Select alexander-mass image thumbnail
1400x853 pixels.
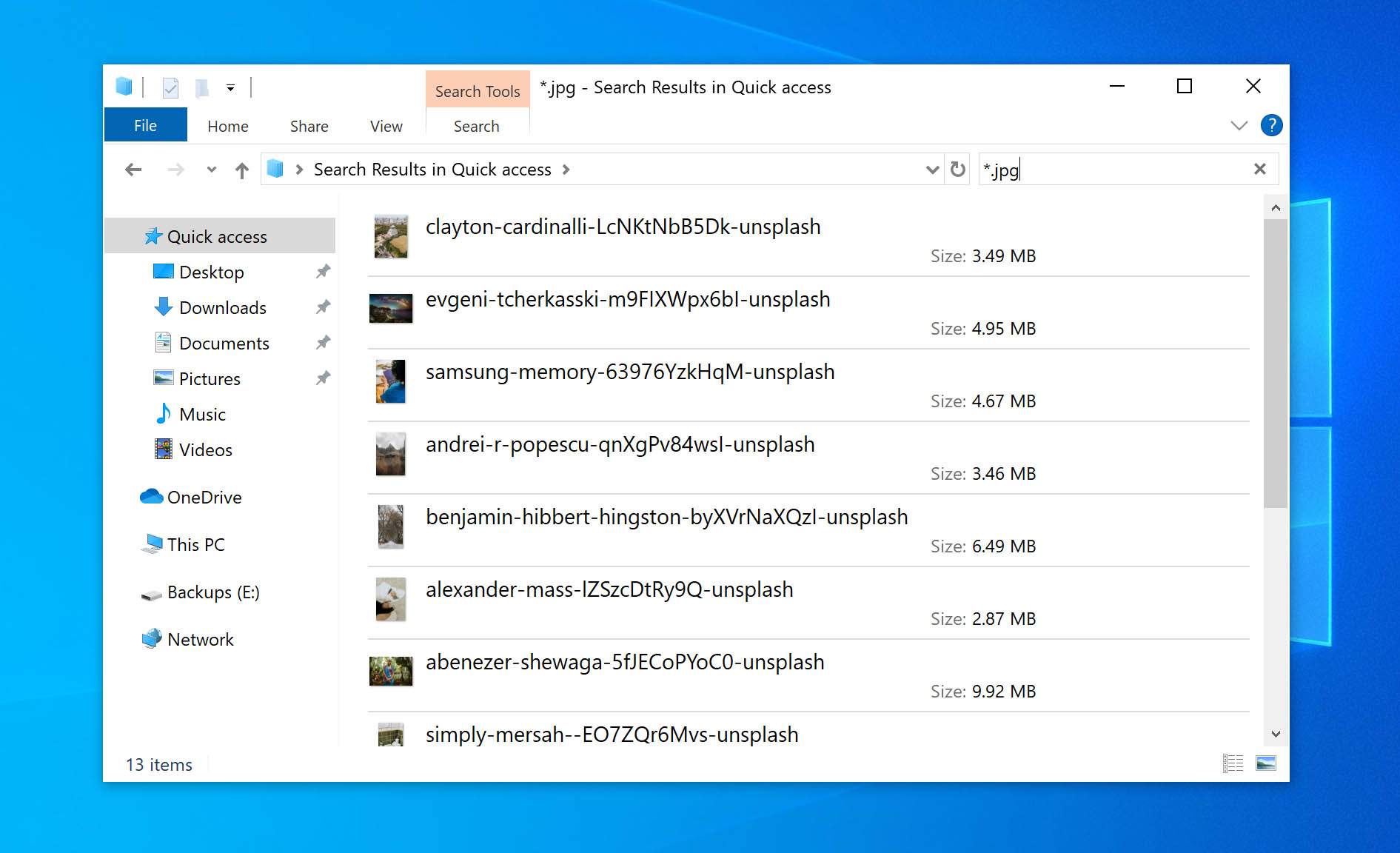[391, 599]
